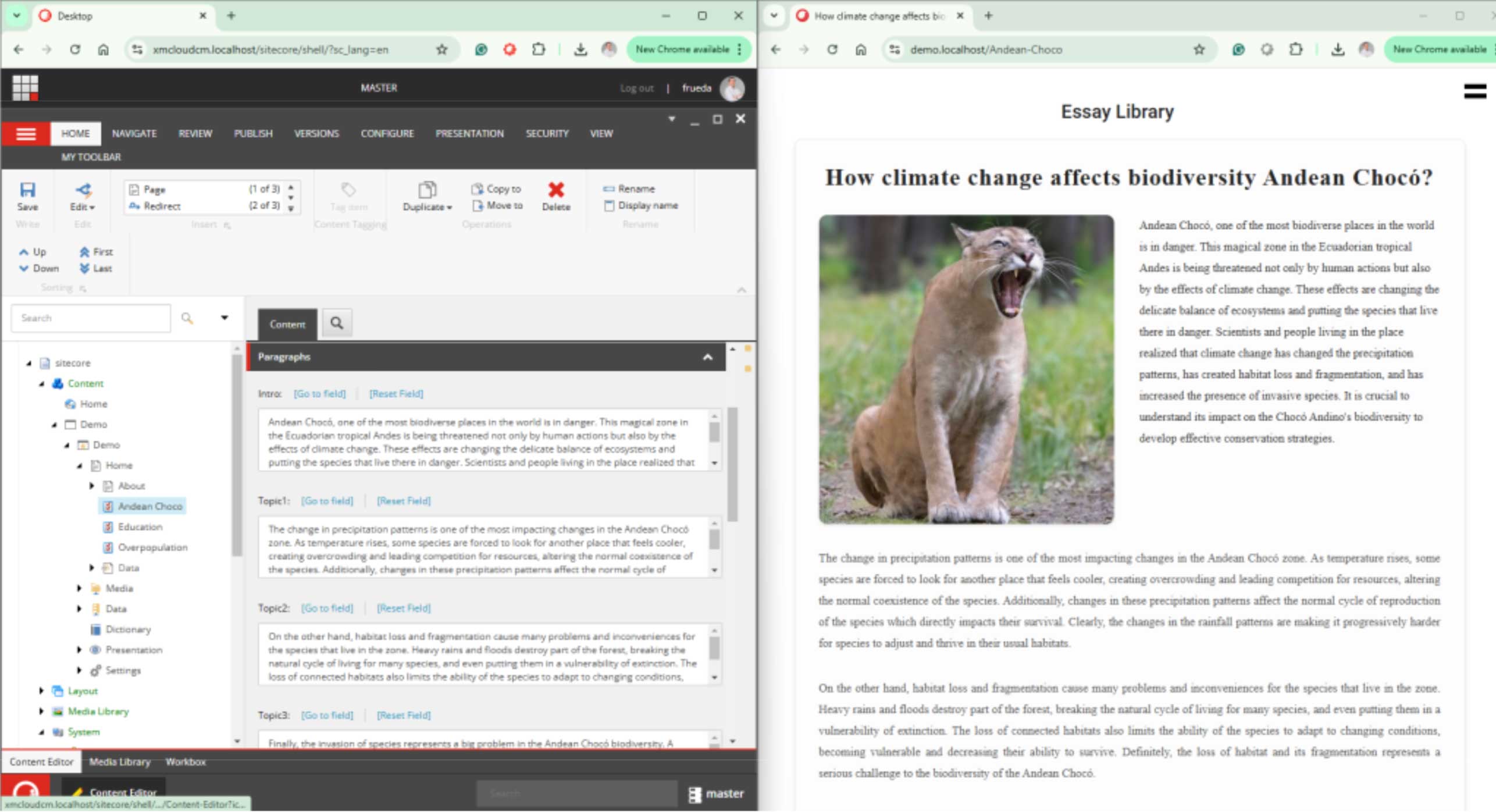
Task: Click the cougar image on essay page
Action: [x=966, y=369]
